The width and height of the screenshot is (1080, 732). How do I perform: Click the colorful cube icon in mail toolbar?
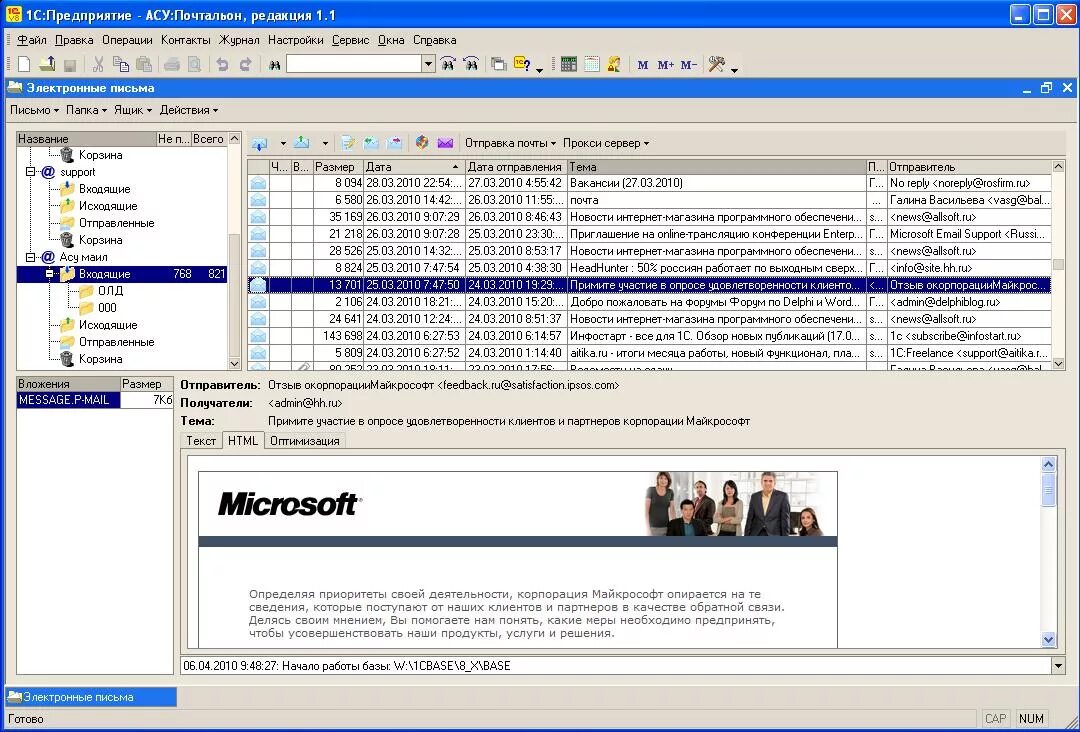click(422, 143)
